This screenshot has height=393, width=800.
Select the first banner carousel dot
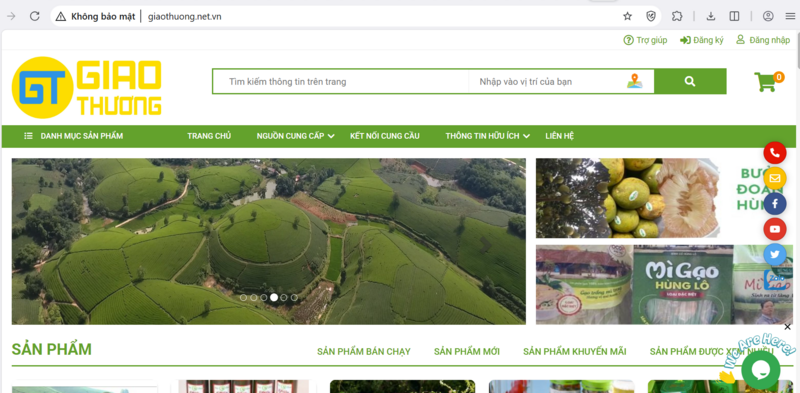(x=243, y=297)
